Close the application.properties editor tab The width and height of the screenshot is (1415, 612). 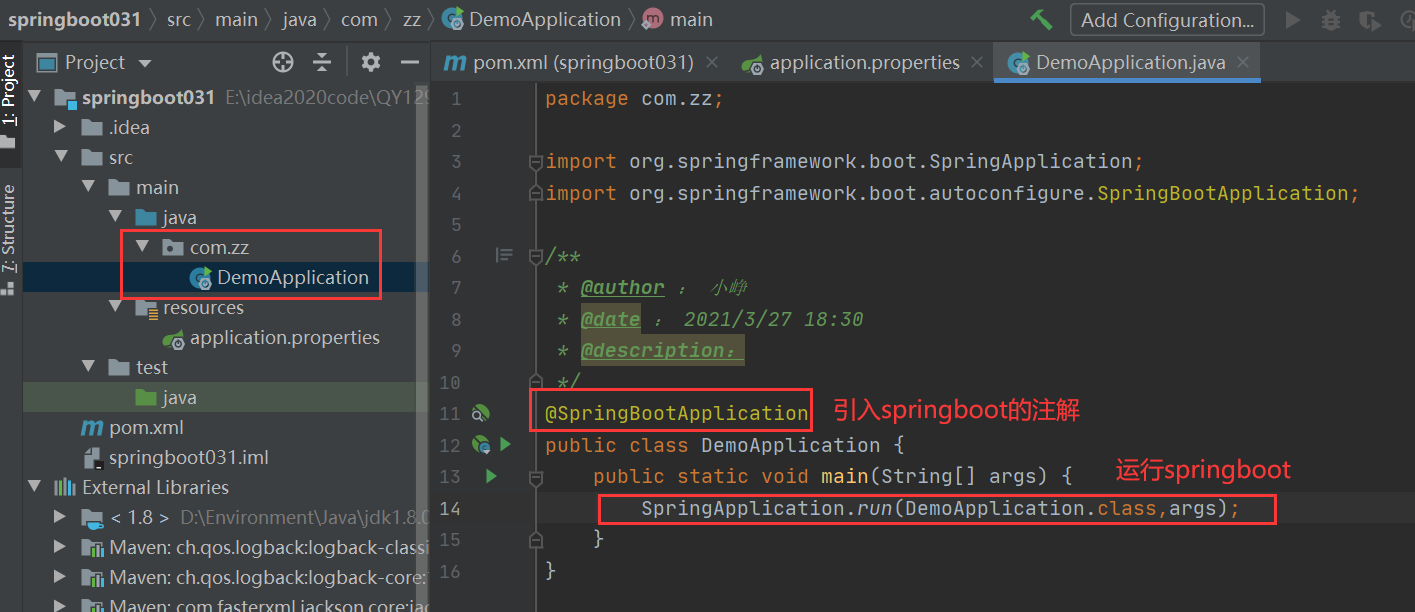[x=977, y=62]
